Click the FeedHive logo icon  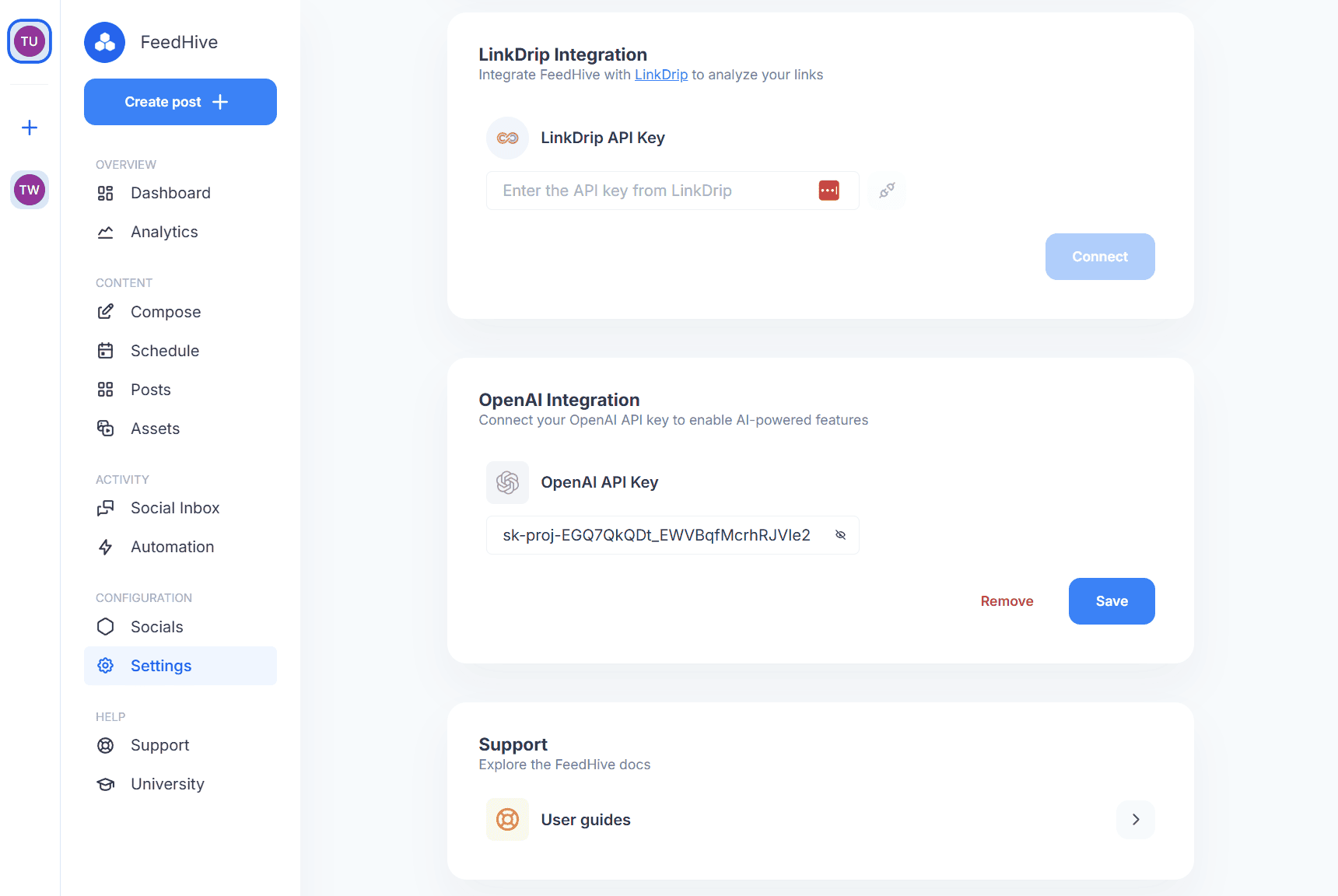(x=104, y=42)
